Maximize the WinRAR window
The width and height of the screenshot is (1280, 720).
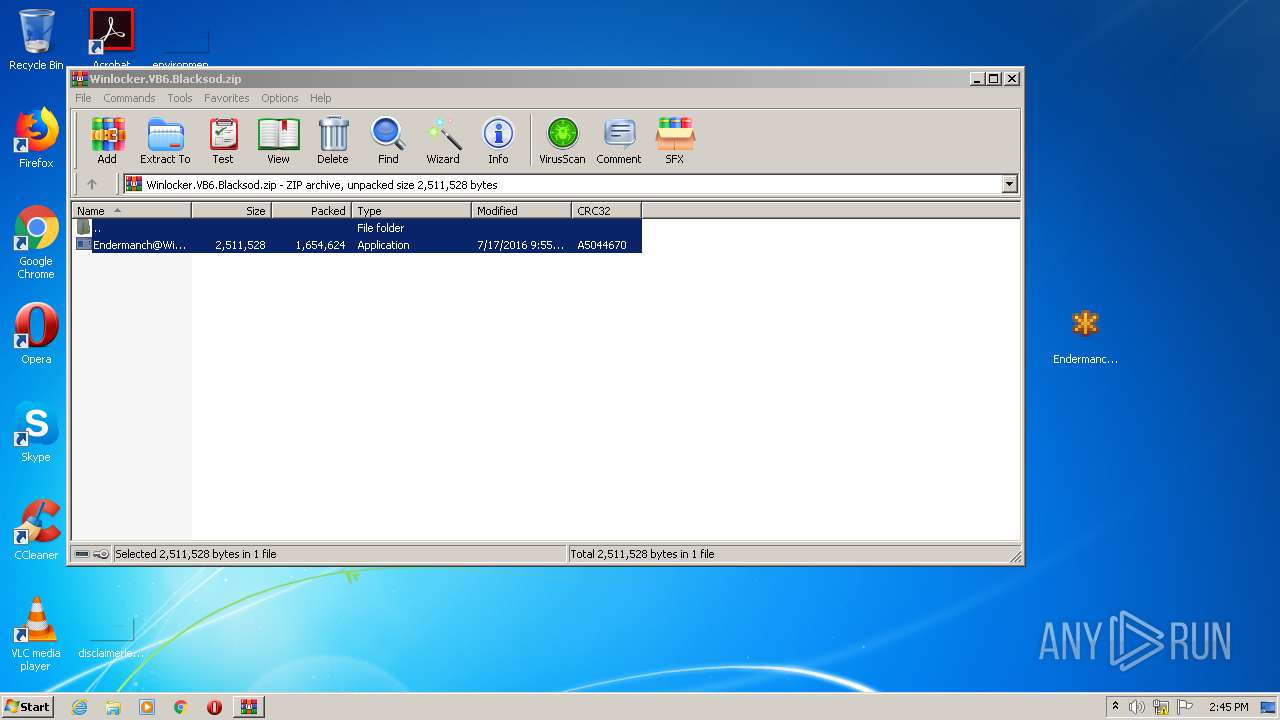tap(993, 78)
